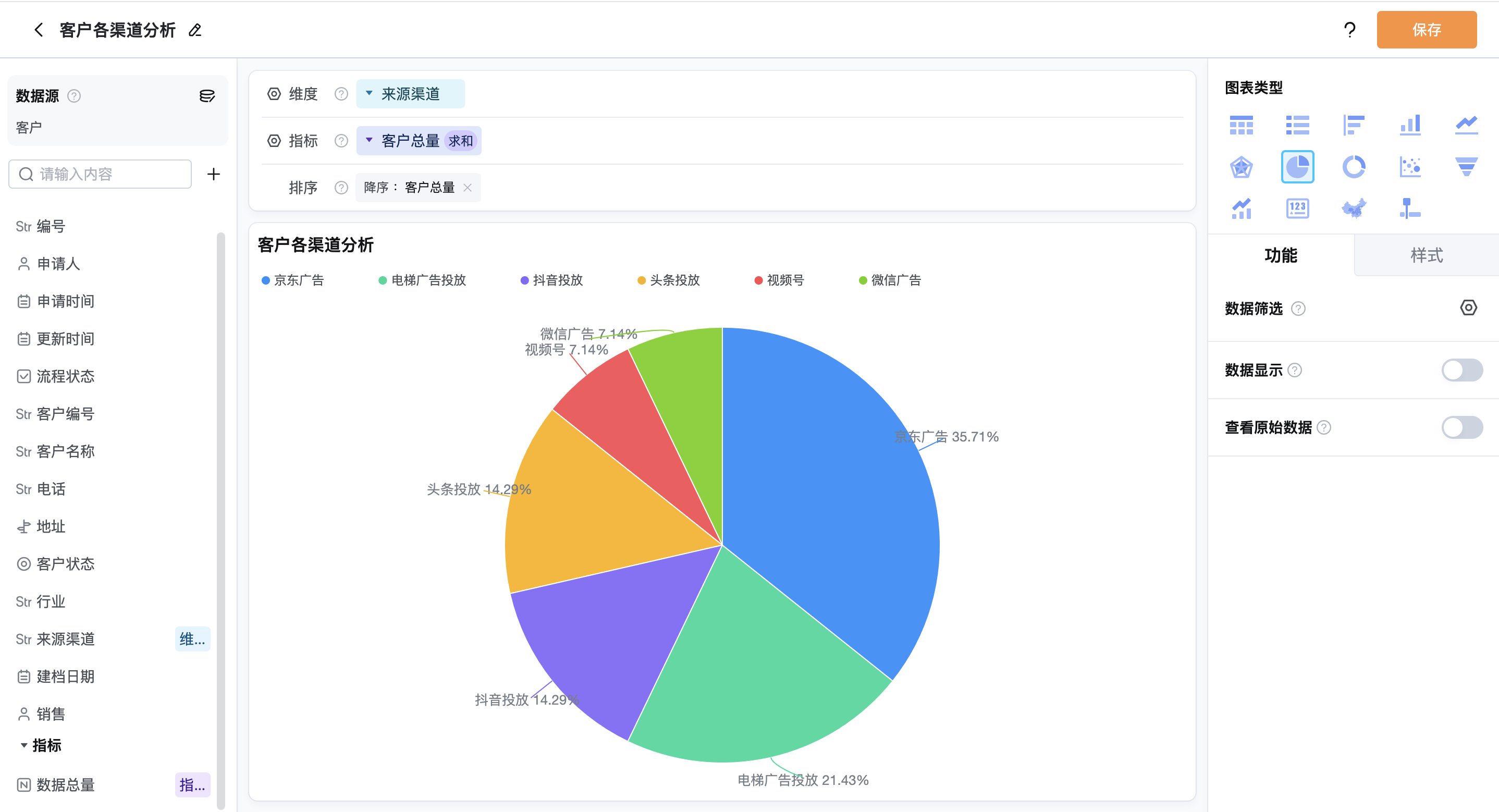Select the pie chart type
Screen dimensions: 1499x812
pos(1297,167)
